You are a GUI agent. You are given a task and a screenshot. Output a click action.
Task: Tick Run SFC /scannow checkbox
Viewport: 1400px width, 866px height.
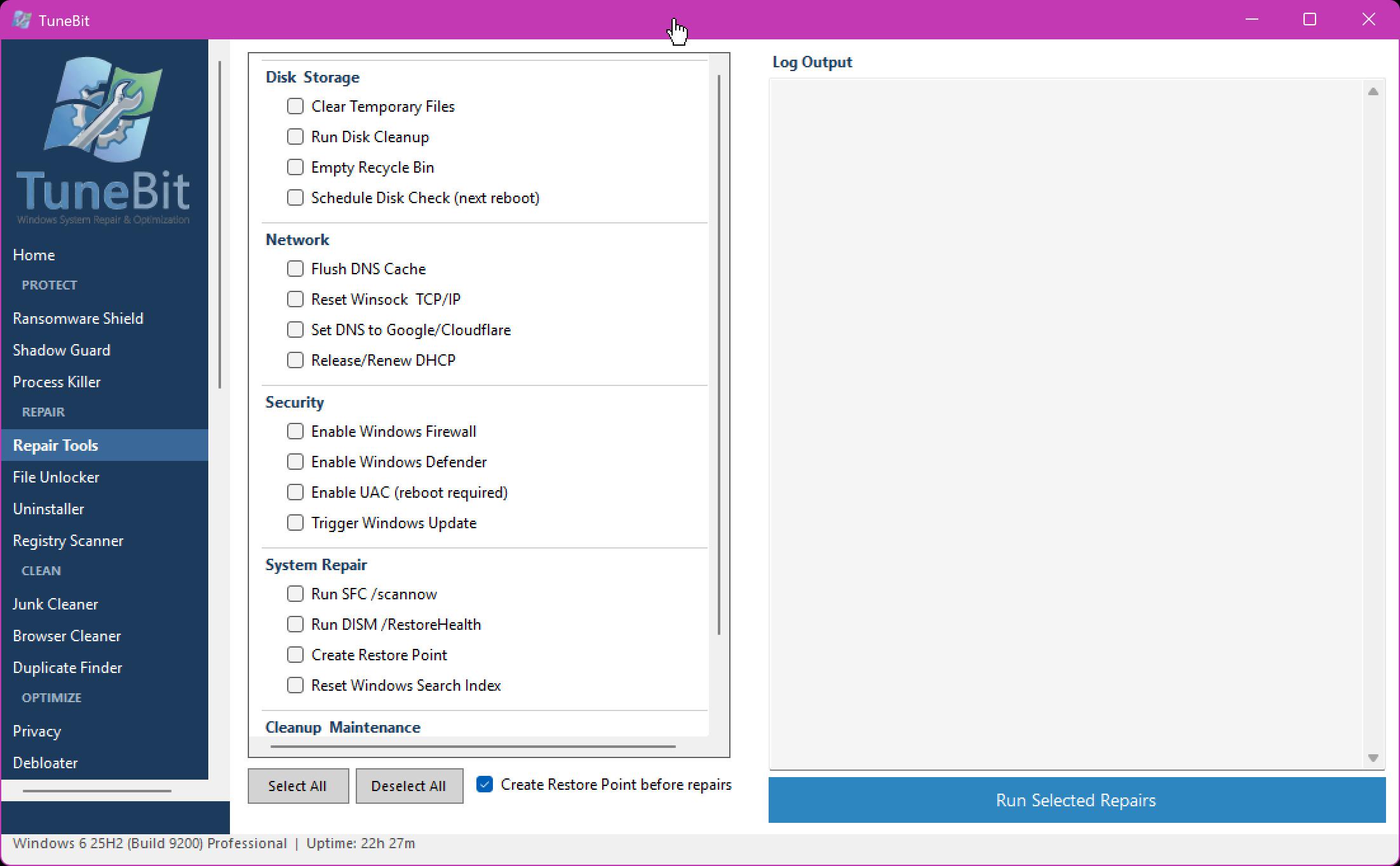295,594
